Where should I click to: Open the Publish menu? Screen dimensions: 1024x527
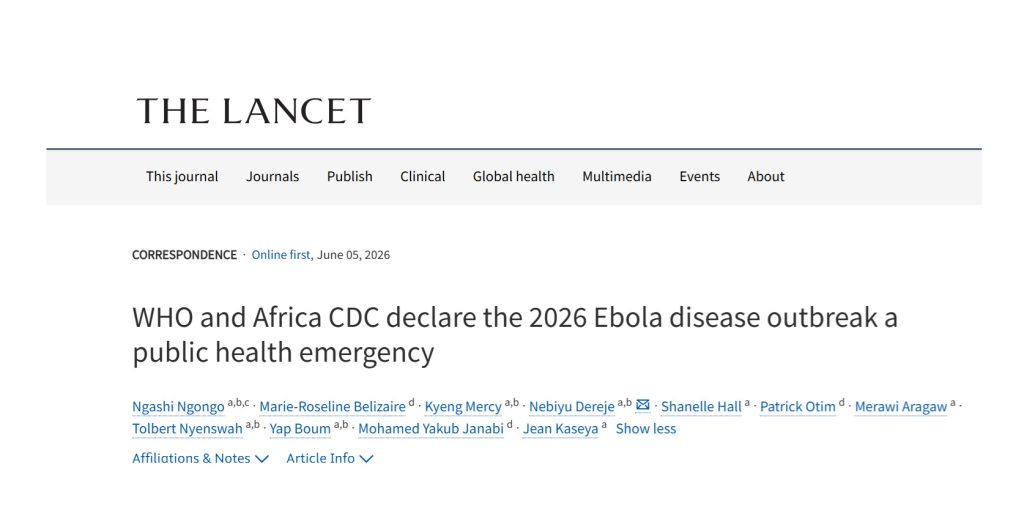click(349, 176)
